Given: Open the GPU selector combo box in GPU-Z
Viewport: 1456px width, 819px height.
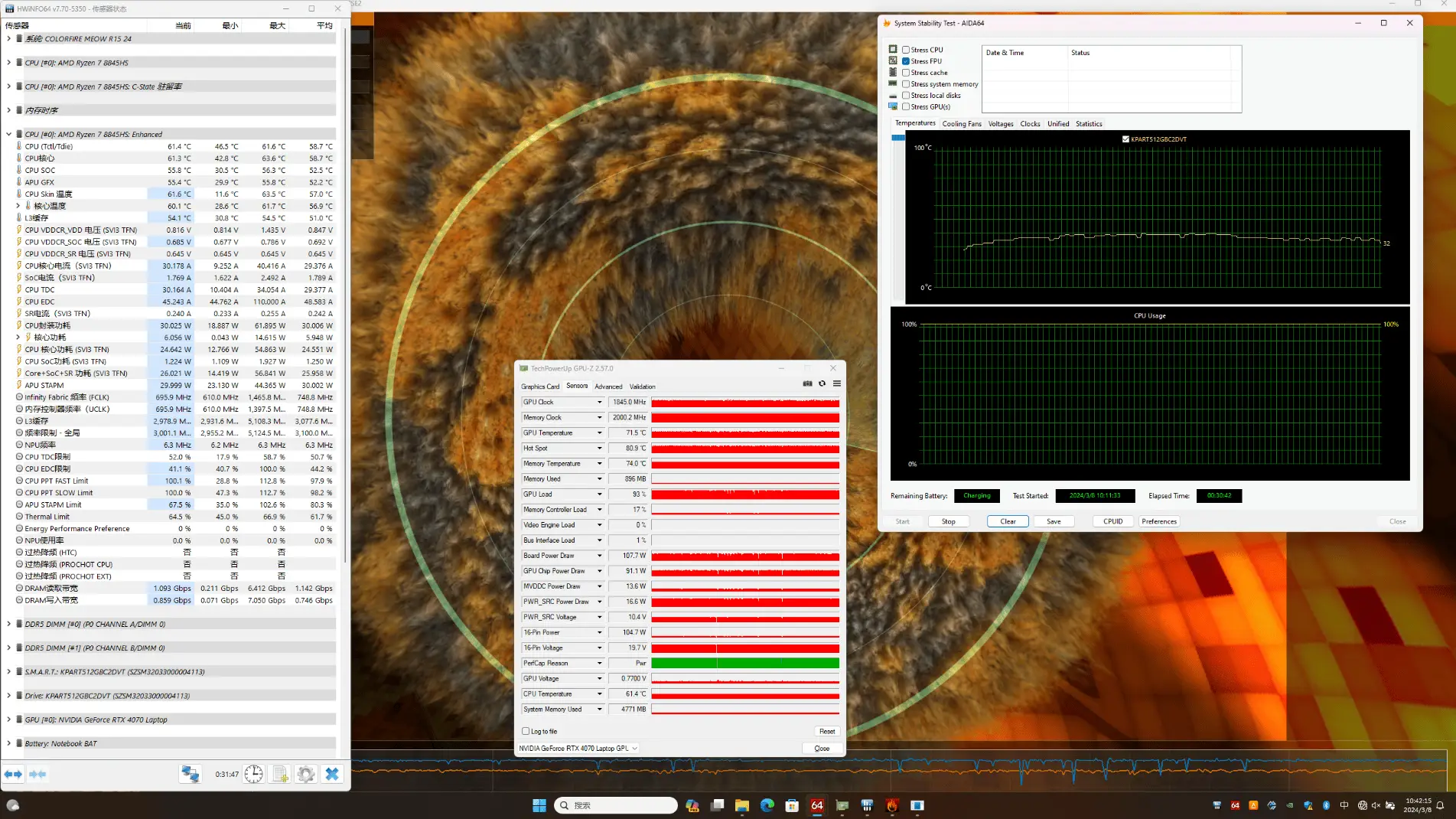Looking at the screenshot, I should [x=578, y=748].
